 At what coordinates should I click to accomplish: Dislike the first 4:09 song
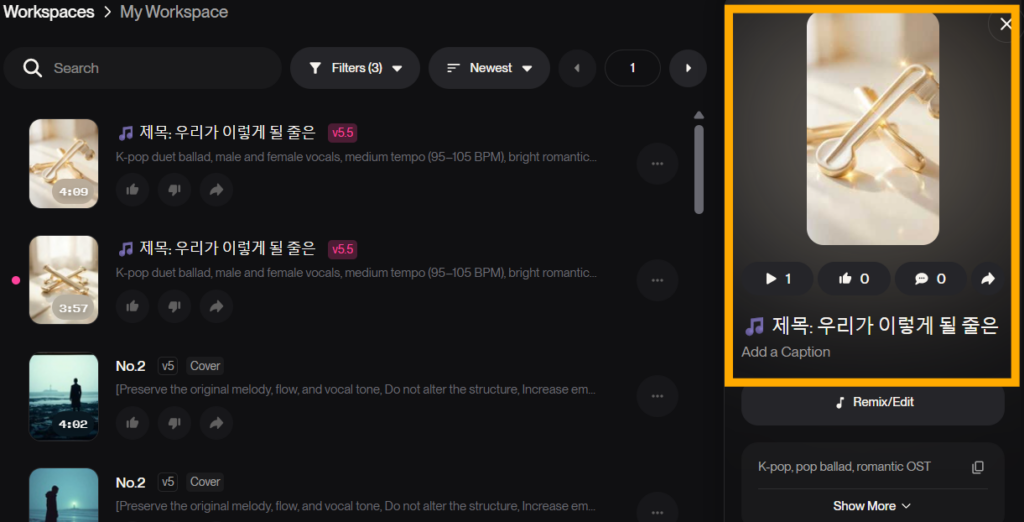click(174, 189)
